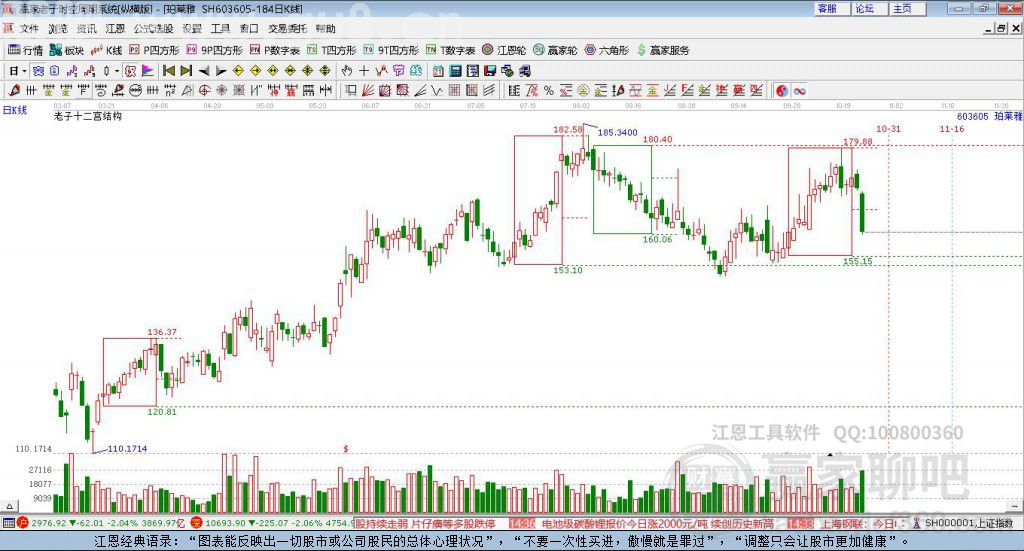Click the 603605 珀莱雅 stock name
This screenshot has width=1024, height=551.
pos(989,116)
